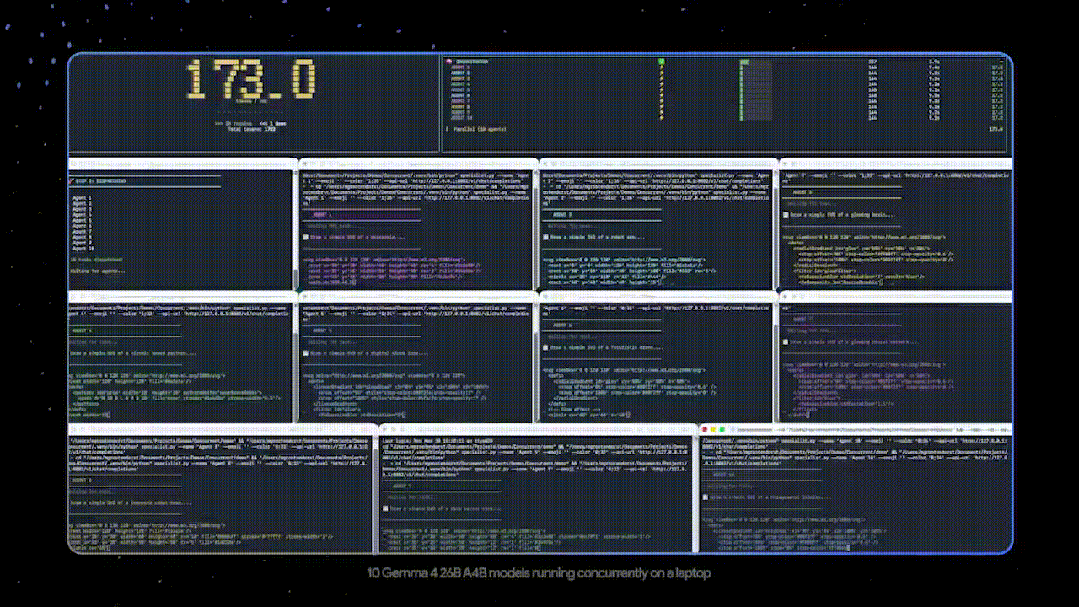The image size is (1079, 607).
Task: Click the 'Total tokens' line under the counter
Action: pyautogui.click(x=249, y=130)
